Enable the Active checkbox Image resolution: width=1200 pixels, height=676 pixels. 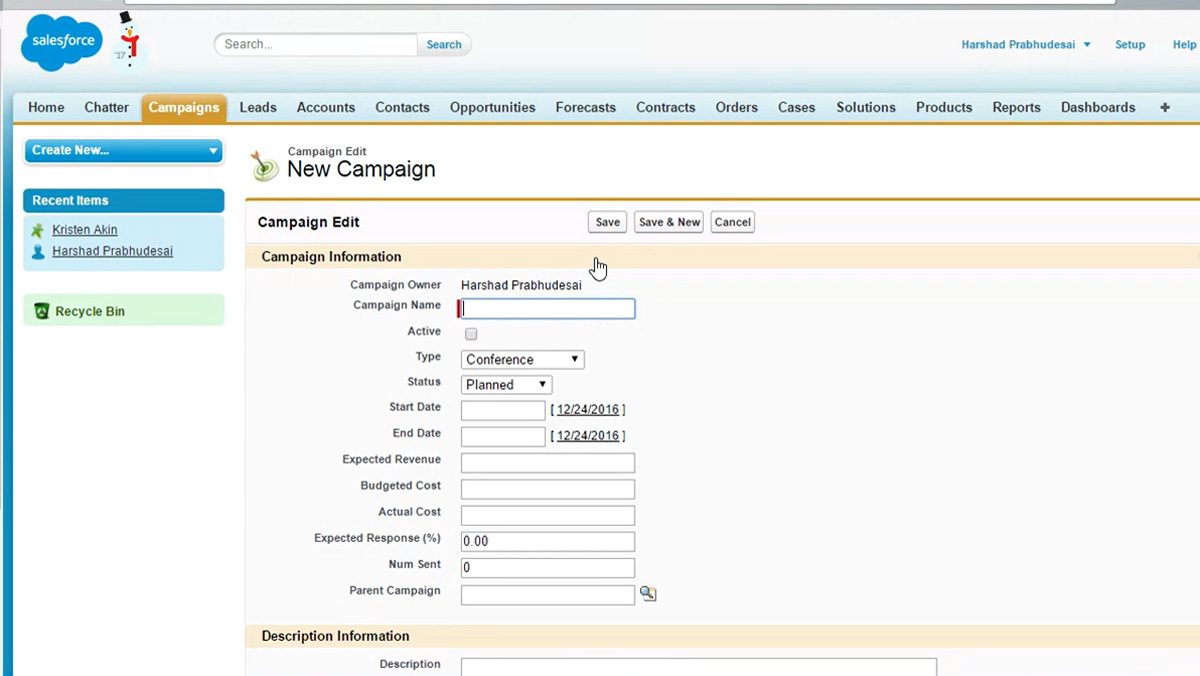click(470, 333)
